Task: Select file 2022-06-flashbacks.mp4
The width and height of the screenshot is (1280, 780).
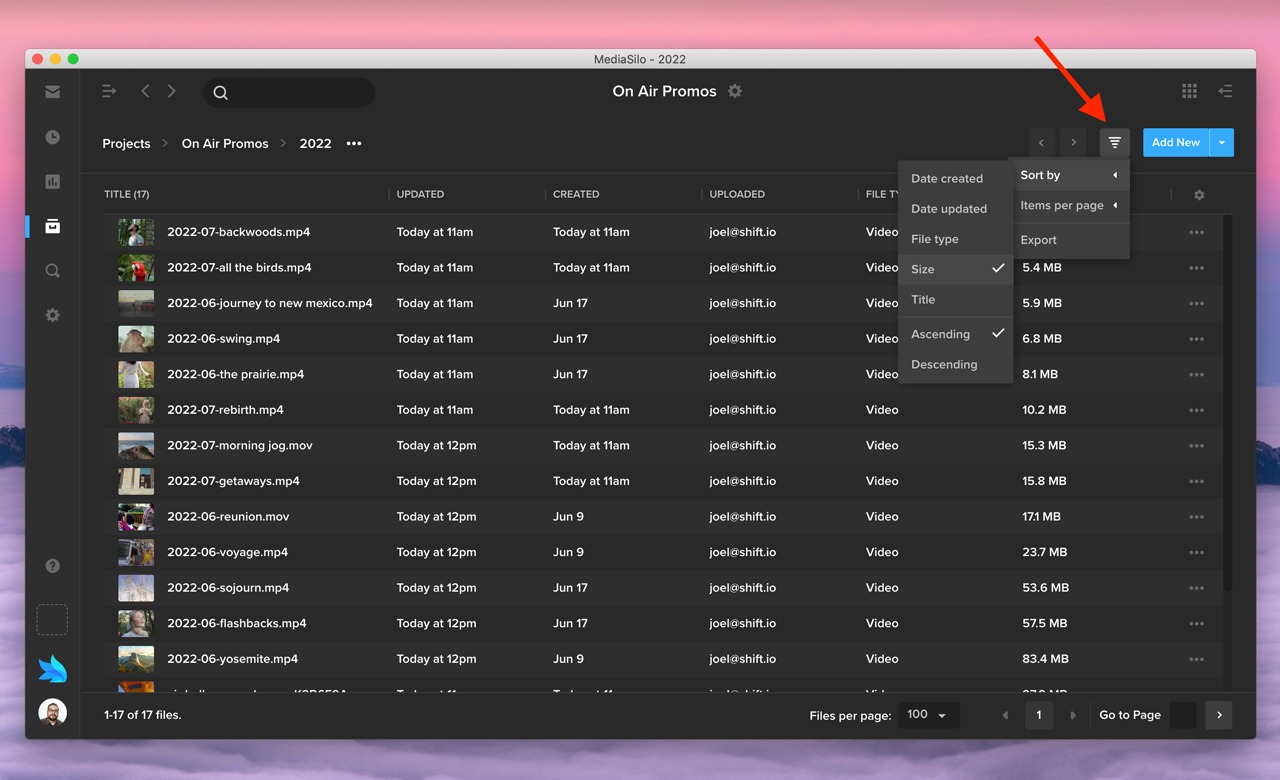Action: 237,623
